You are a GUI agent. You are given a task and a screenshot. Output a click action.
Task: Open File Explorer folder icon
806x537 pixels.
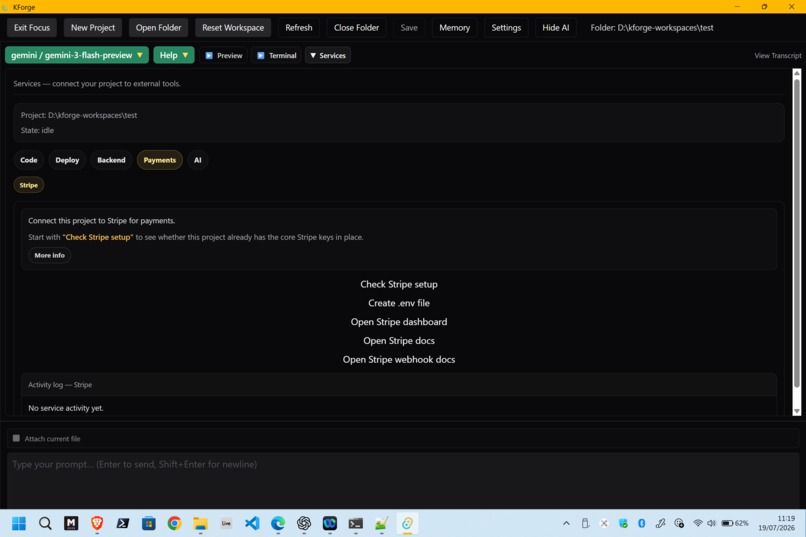pos(200,523)
